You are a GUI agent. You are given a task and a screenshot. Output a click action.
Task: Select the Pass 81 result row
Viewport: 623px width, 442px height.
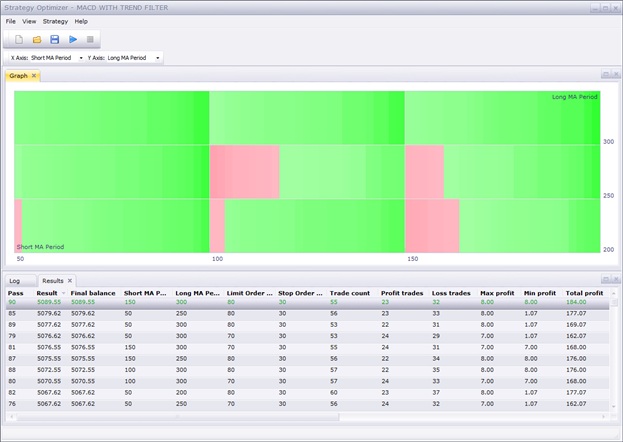point(308,347)
